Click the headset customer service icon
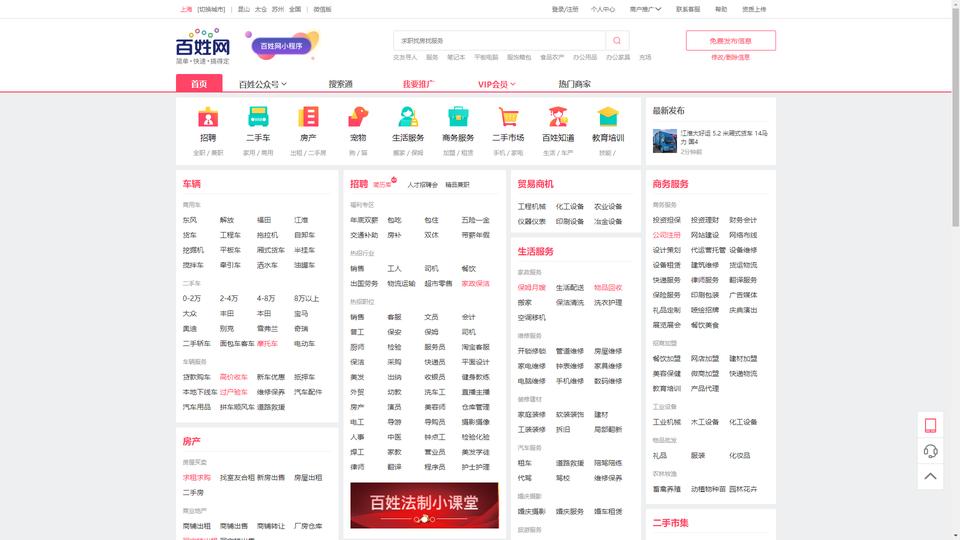 [930, 451]
